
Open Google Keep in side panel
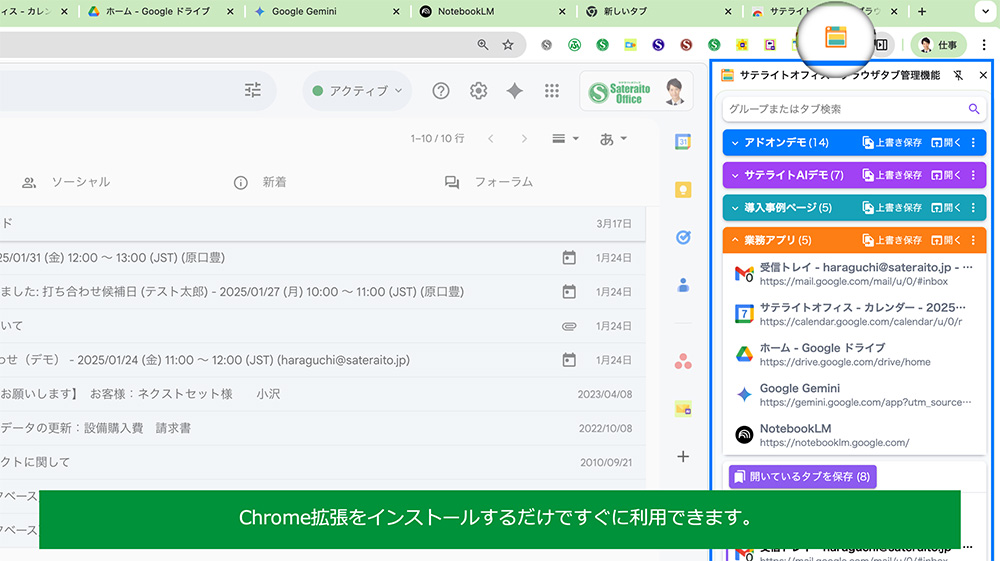tap(683, 189)
